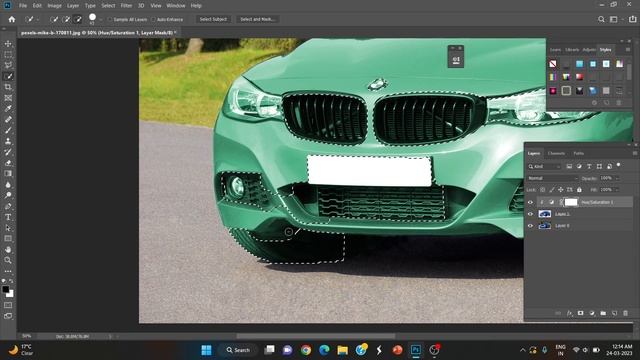Open the layer filter Kind dropdown
This screenshot has height=360, width=640.
click(544, 167)
